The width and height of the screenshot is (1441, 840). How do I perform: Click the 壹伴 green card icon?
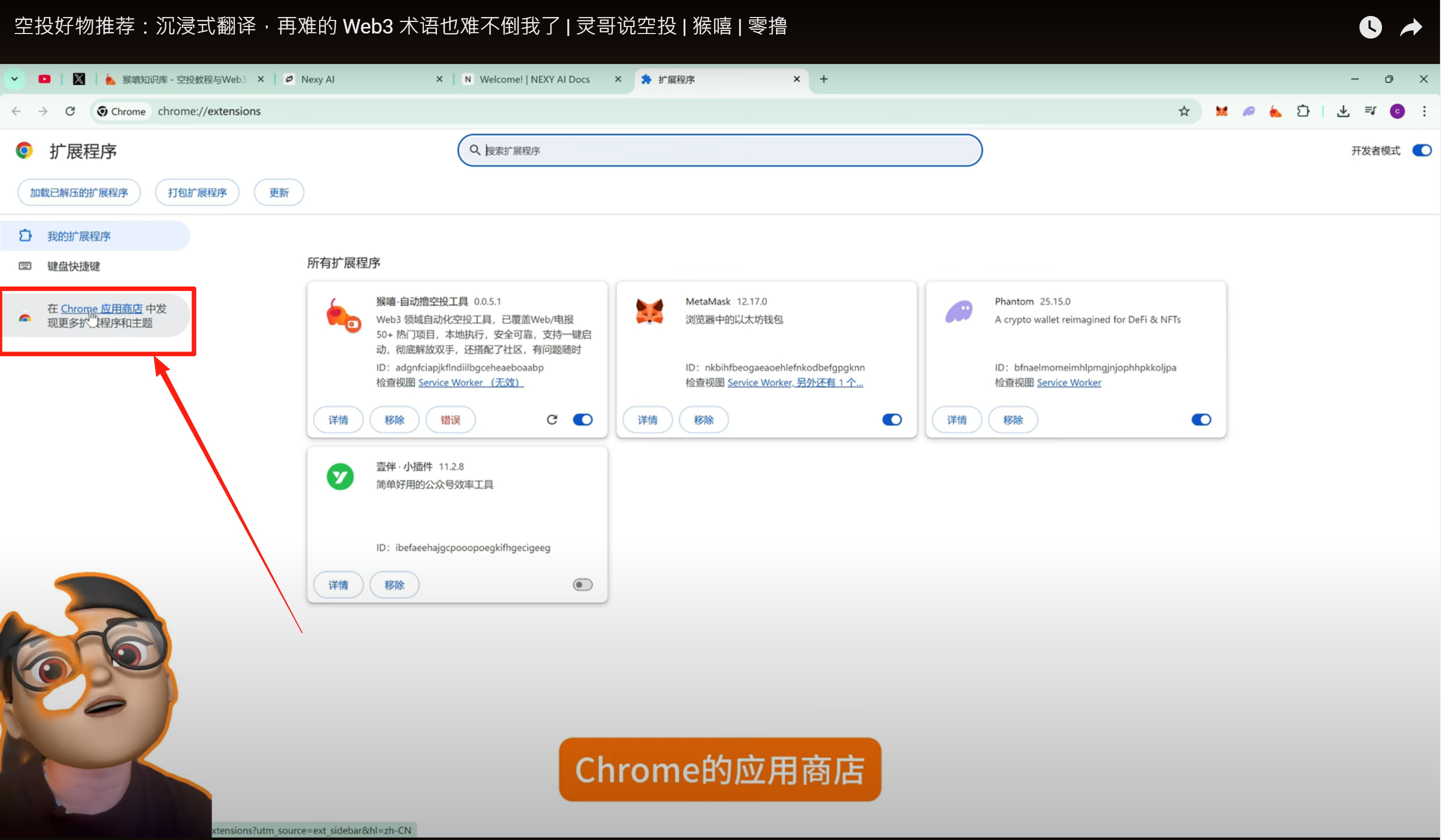pyautogui.click(x=340, y=476)
